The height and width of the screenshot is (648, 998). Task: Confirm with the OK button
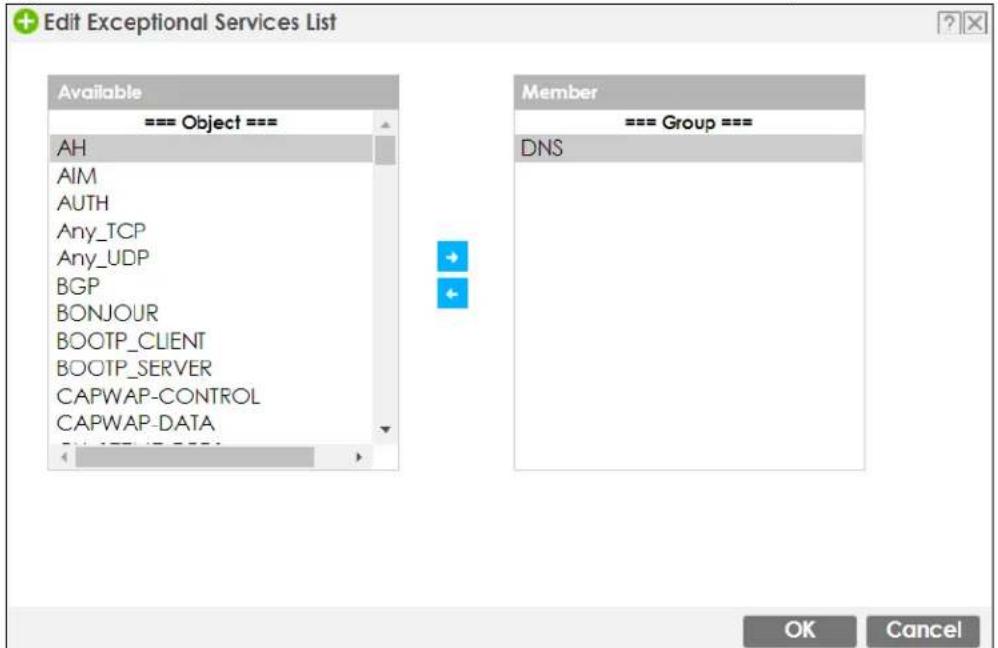point(799,630)
